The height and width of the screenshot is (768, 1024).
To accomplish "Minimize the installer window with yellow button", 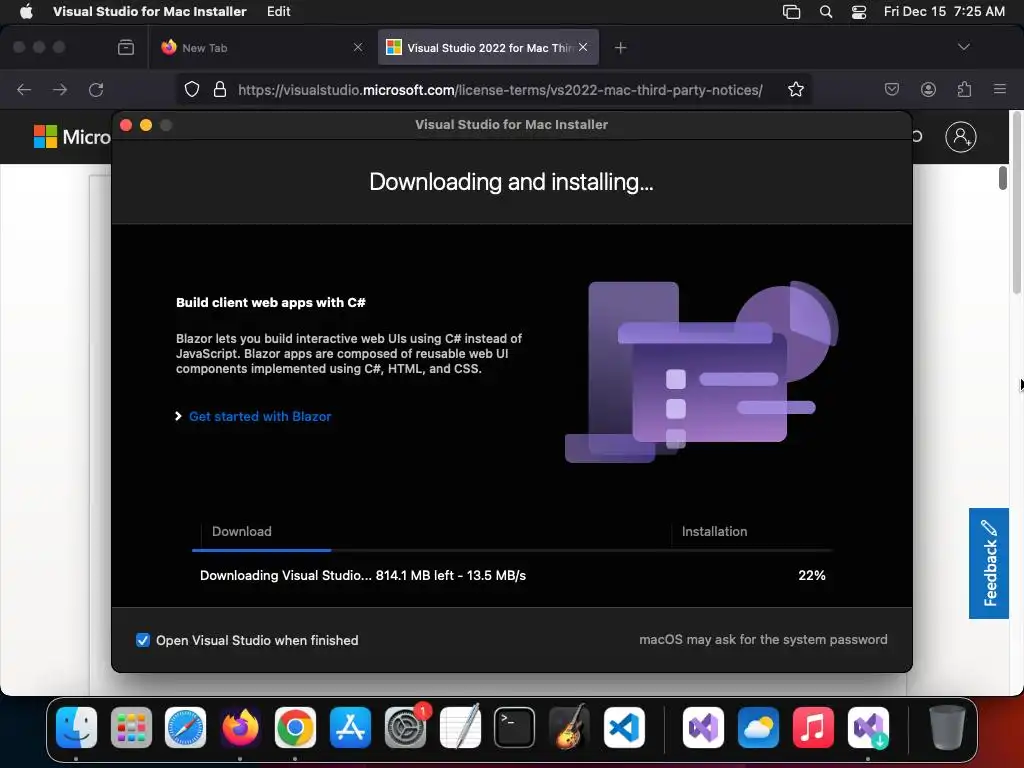I will 146,125.
